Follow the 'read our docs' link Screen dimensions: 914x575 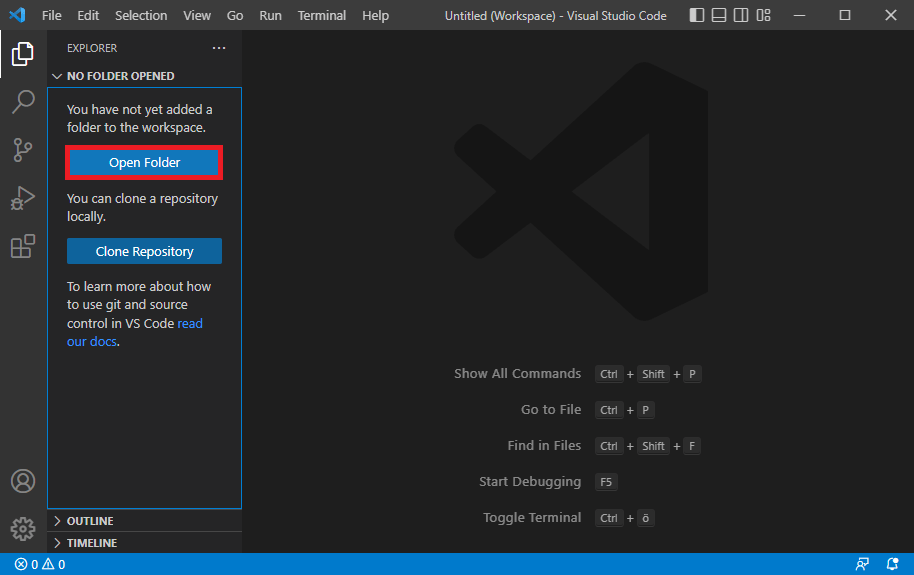pos(135,332)
